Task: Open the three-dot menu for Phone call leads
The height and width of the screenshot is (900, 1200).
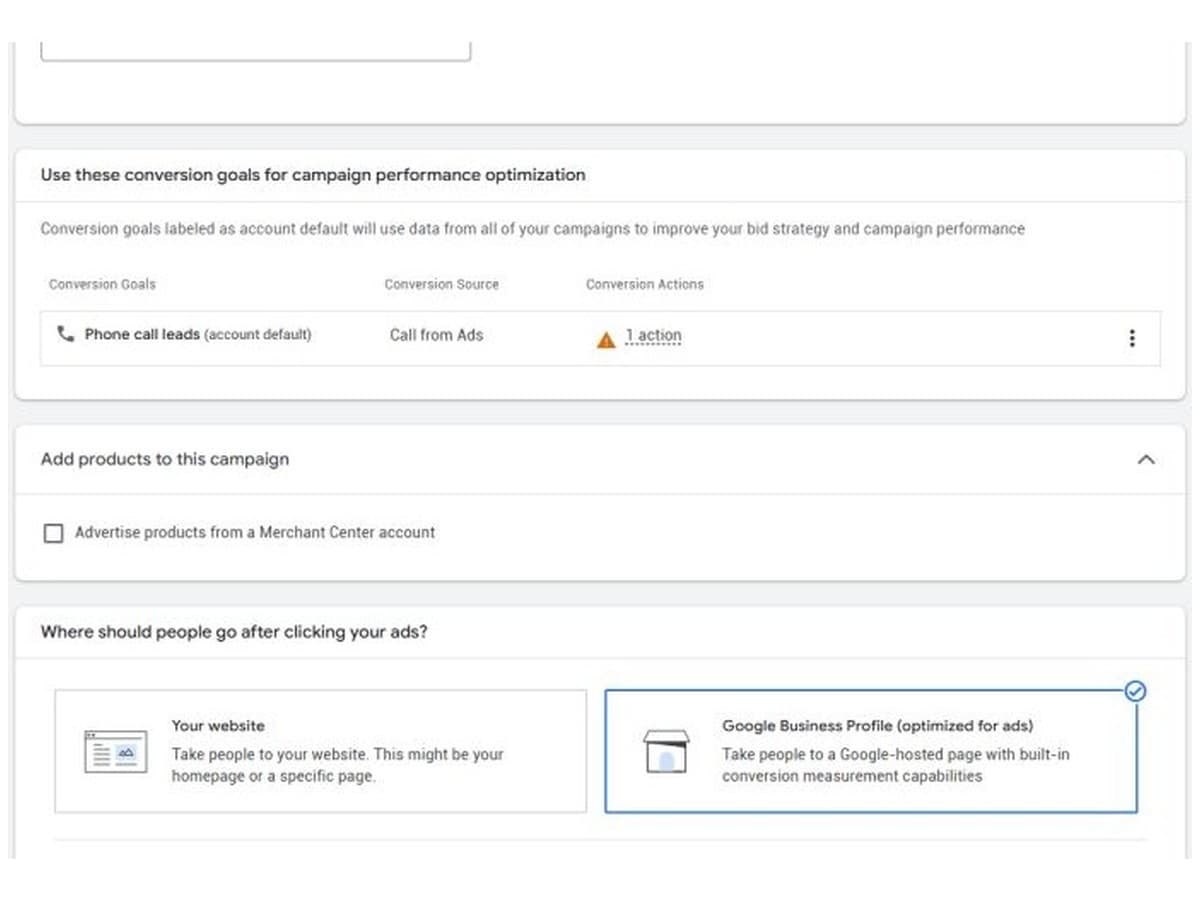Action: click(1131, 338)
